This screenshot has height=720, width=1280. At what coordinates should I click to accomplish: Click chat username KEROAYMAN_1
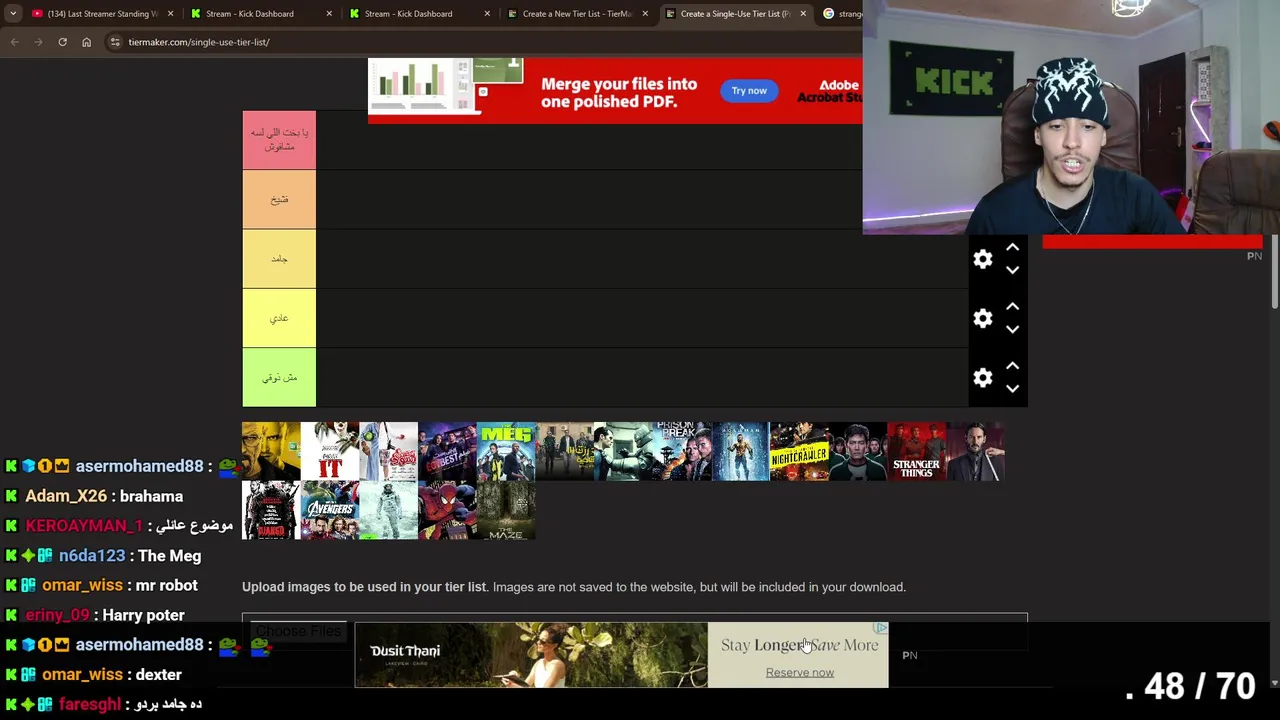[x=84, y=525]
